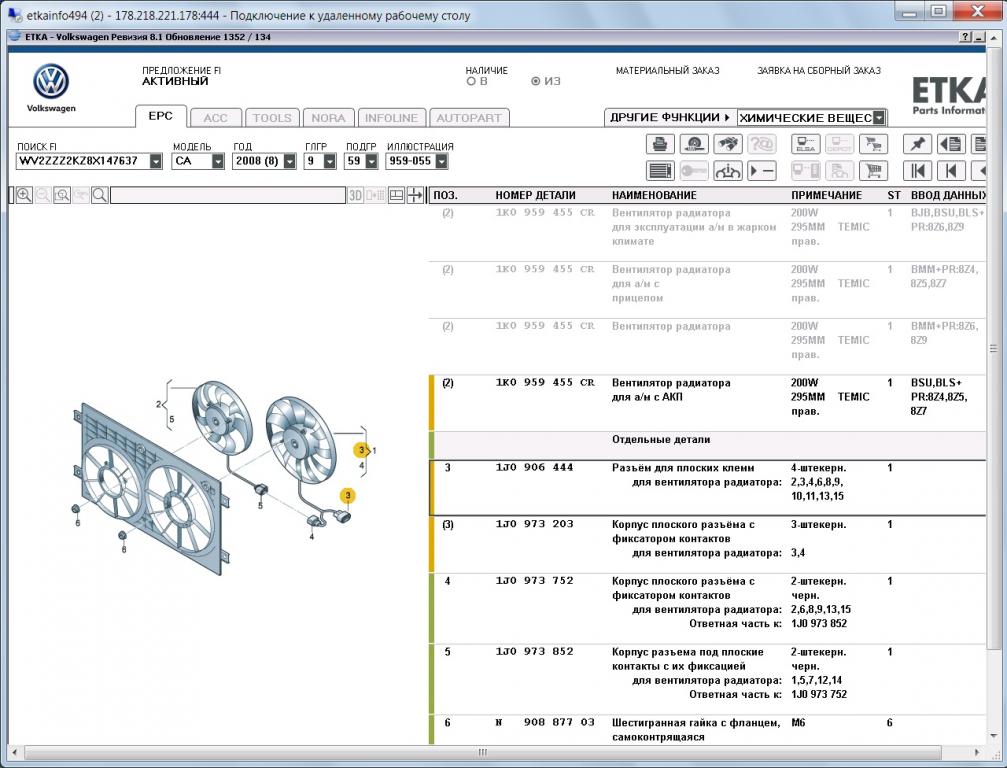Click the НОМЕР ДЕТАЛИ column header

click(x=535, y=195)
